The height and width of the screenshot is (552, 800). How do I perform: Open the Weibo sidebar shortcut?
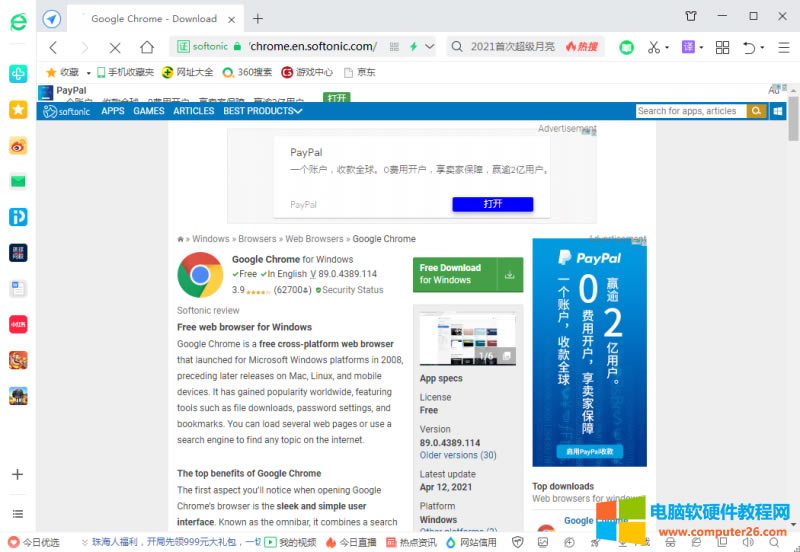pos(18,145)
